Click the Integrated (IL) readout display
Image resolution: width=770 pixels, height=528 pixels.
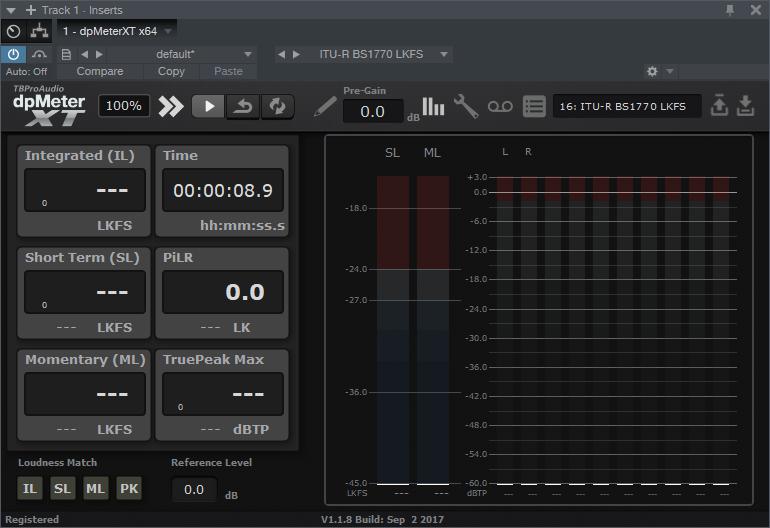pos(85,190)
